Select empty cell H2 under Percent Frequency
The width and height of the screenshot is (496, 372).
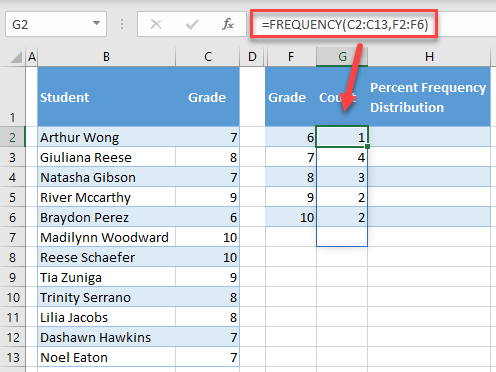[x=429, y=137]
